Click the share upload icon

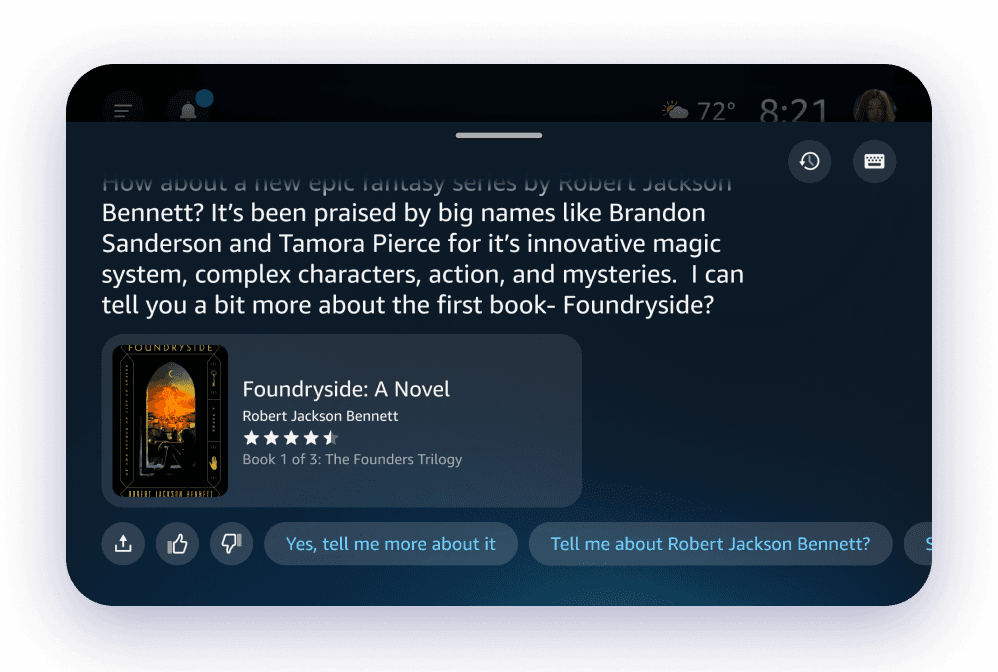123,543
